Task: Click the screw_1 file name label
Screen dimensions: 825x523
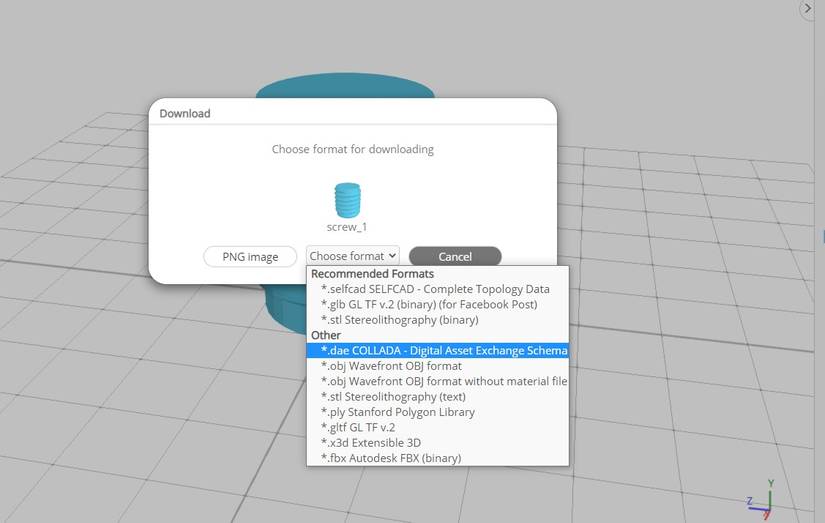Action: 347,227
